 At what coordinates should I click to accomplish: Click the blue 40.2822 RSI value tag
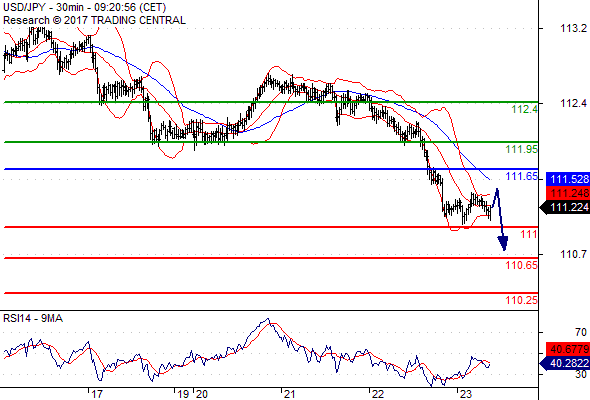[565, 363]
